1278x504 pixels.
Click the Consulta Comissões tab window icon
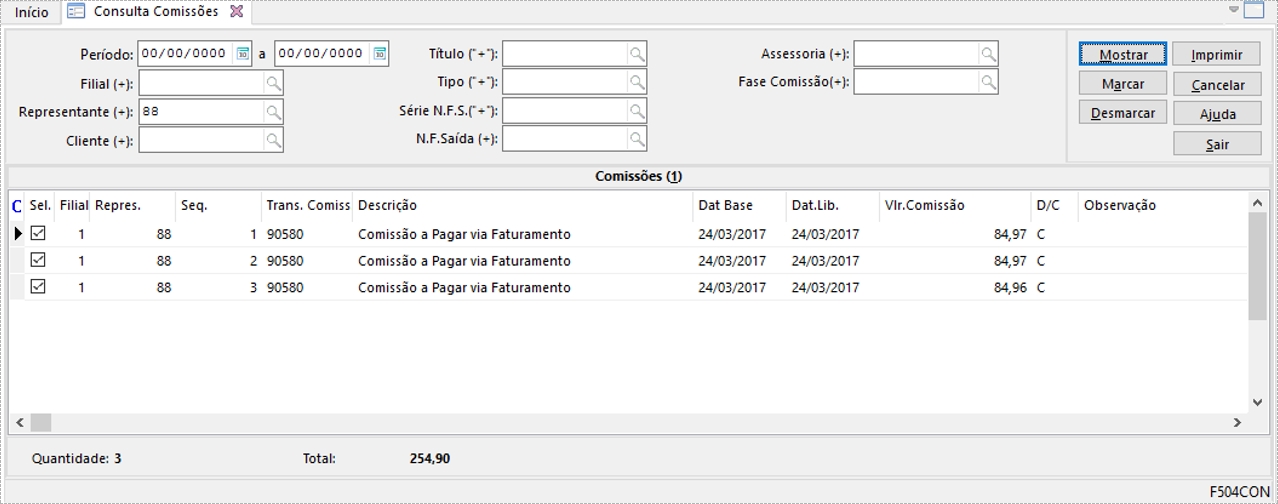click(76, 12)
